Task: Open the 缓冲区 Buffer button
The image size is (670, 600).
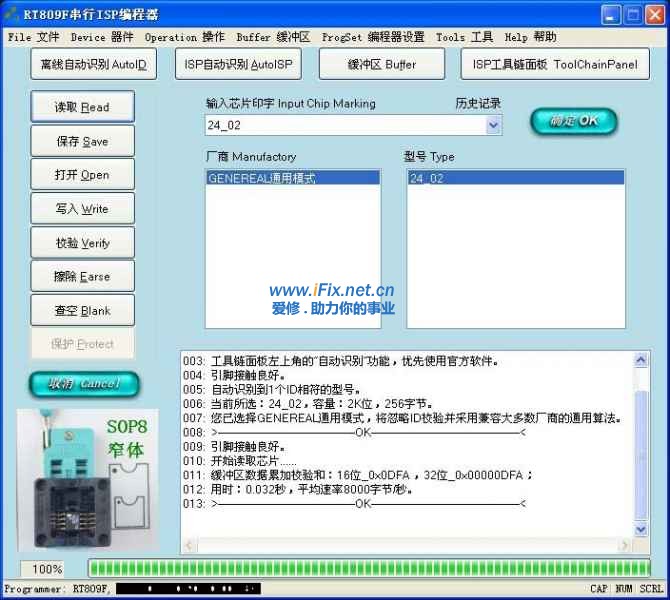Action: tap(382, 64)
